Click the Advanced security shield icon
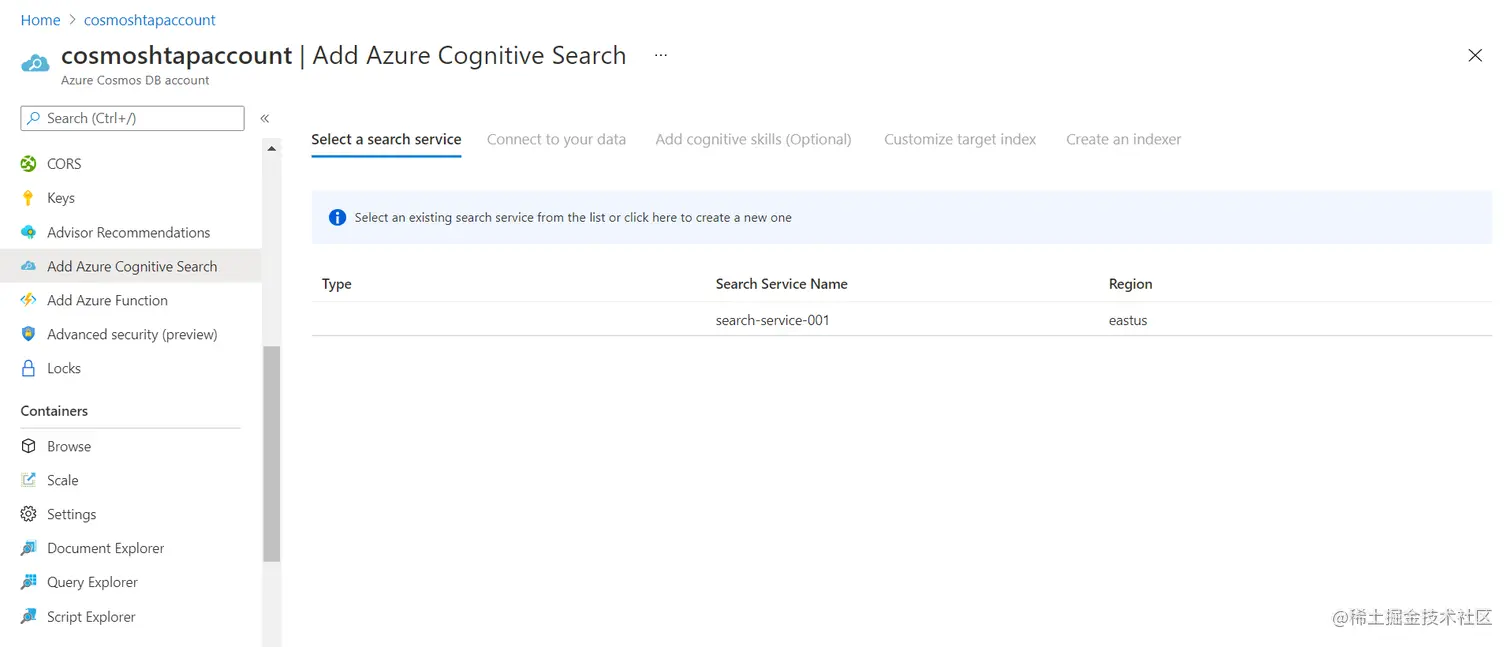 pos(28,334)
